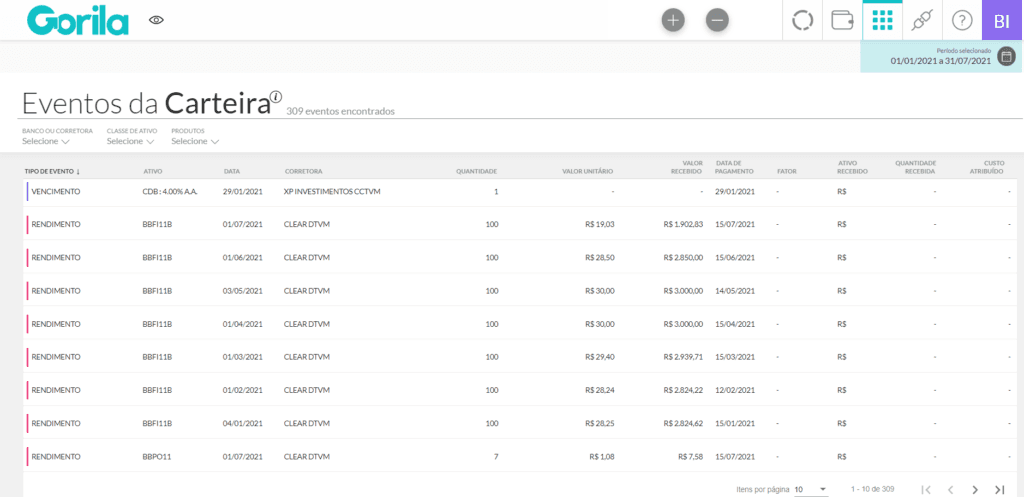Click the minus circle button
1024x497 pixels.
coord(717,20)
